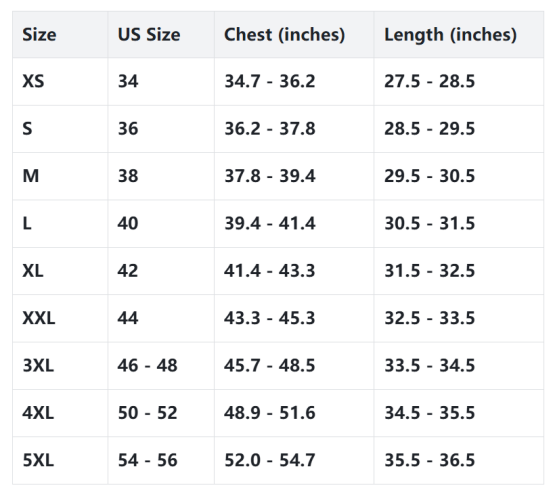Screen dimensions: 554x495
Task: Select US size 54 - 56 cell
Action: (147, 460)
